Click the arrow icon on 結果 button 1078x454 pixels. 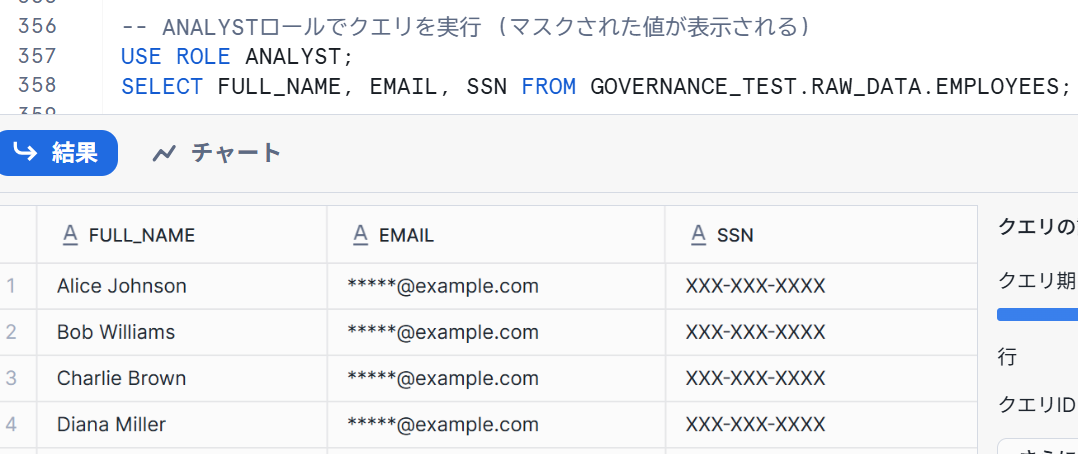[x=25, y=152]
